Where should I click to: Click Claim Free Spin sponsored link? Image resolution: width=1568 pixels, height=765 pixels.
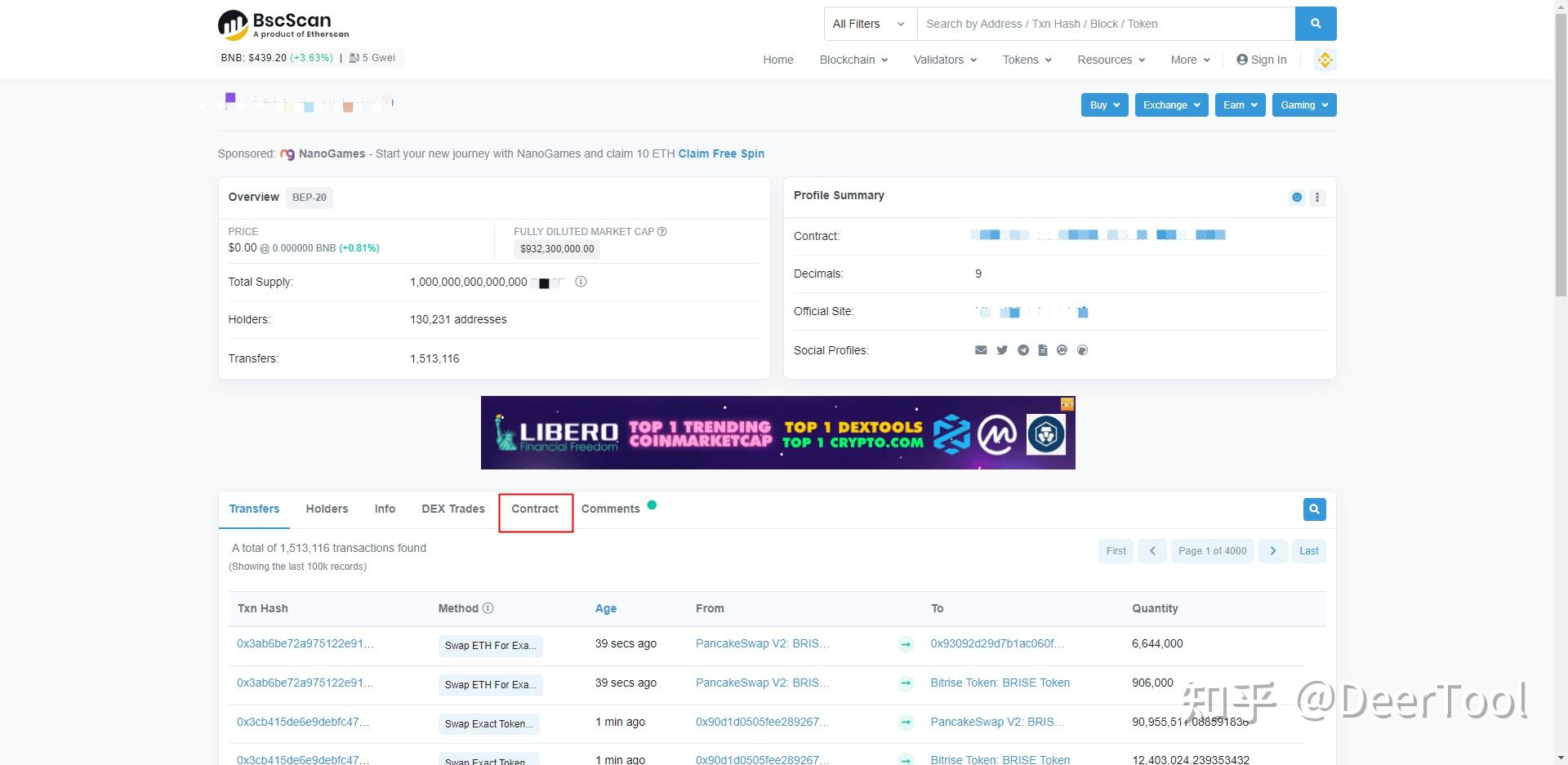tap(721, 153)
